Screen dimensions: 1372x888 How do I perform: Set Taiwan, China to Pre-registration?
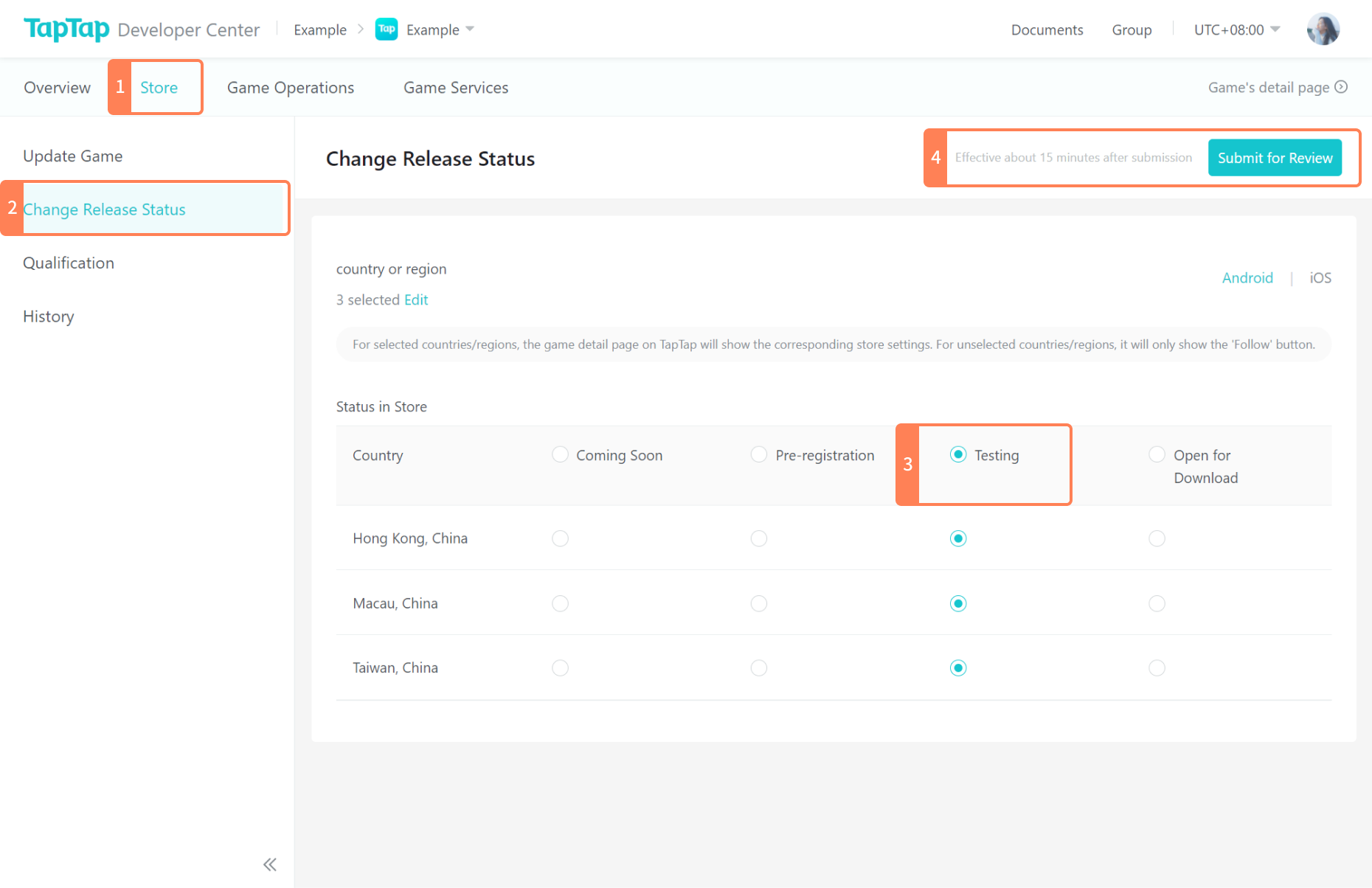pyautogui.click(x=759, y=667)
